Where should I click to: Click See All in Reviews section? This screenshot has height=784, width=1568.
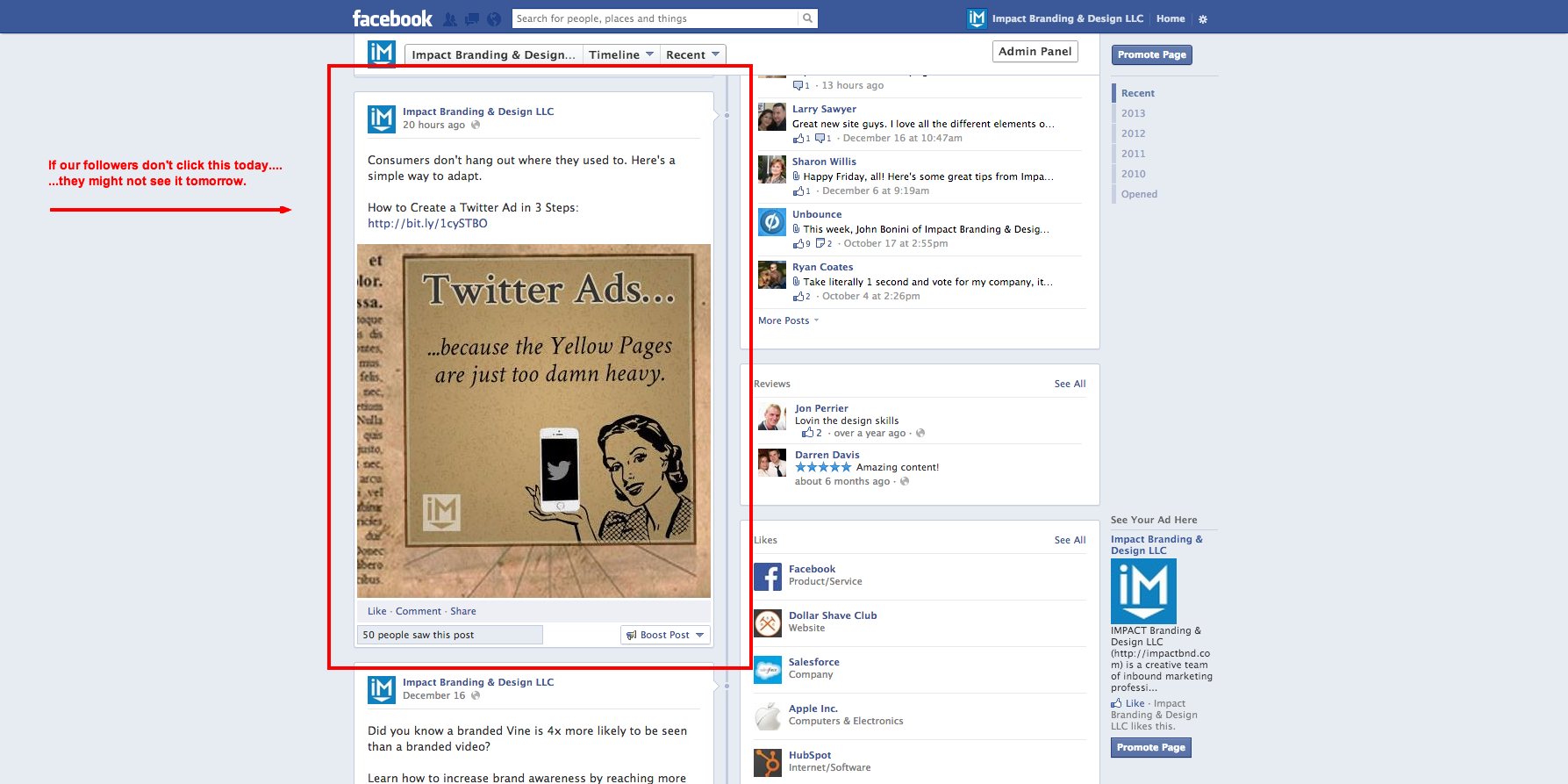pos(1070,384)
